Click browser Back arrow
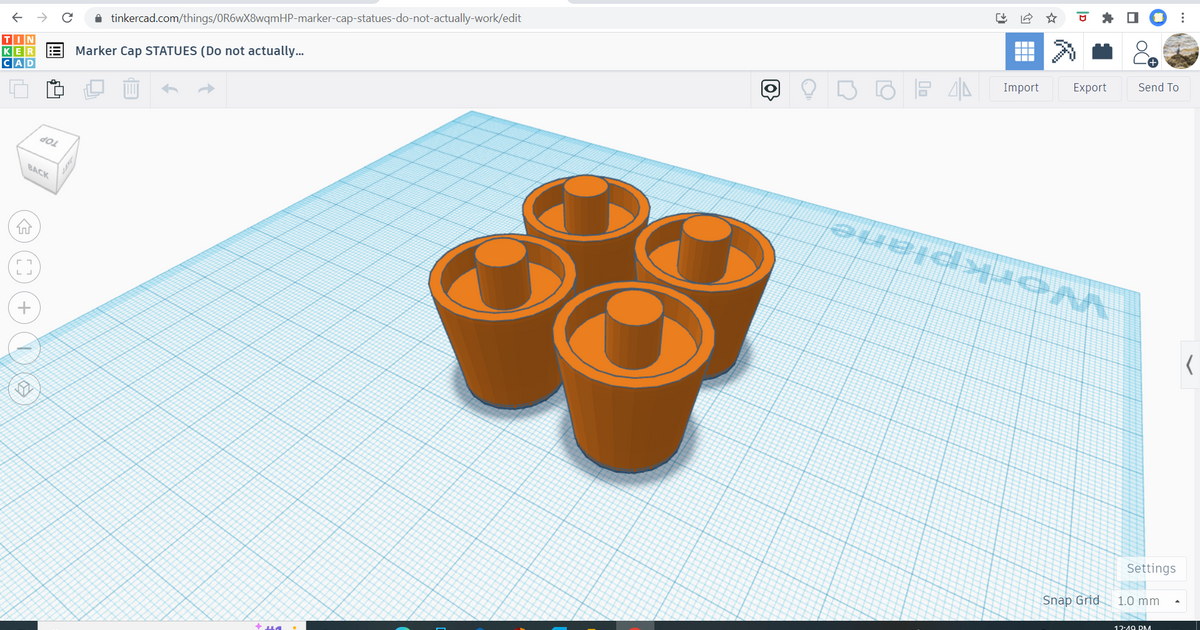This screenshot has height=630, width=1200. click(x=16, y=18)
